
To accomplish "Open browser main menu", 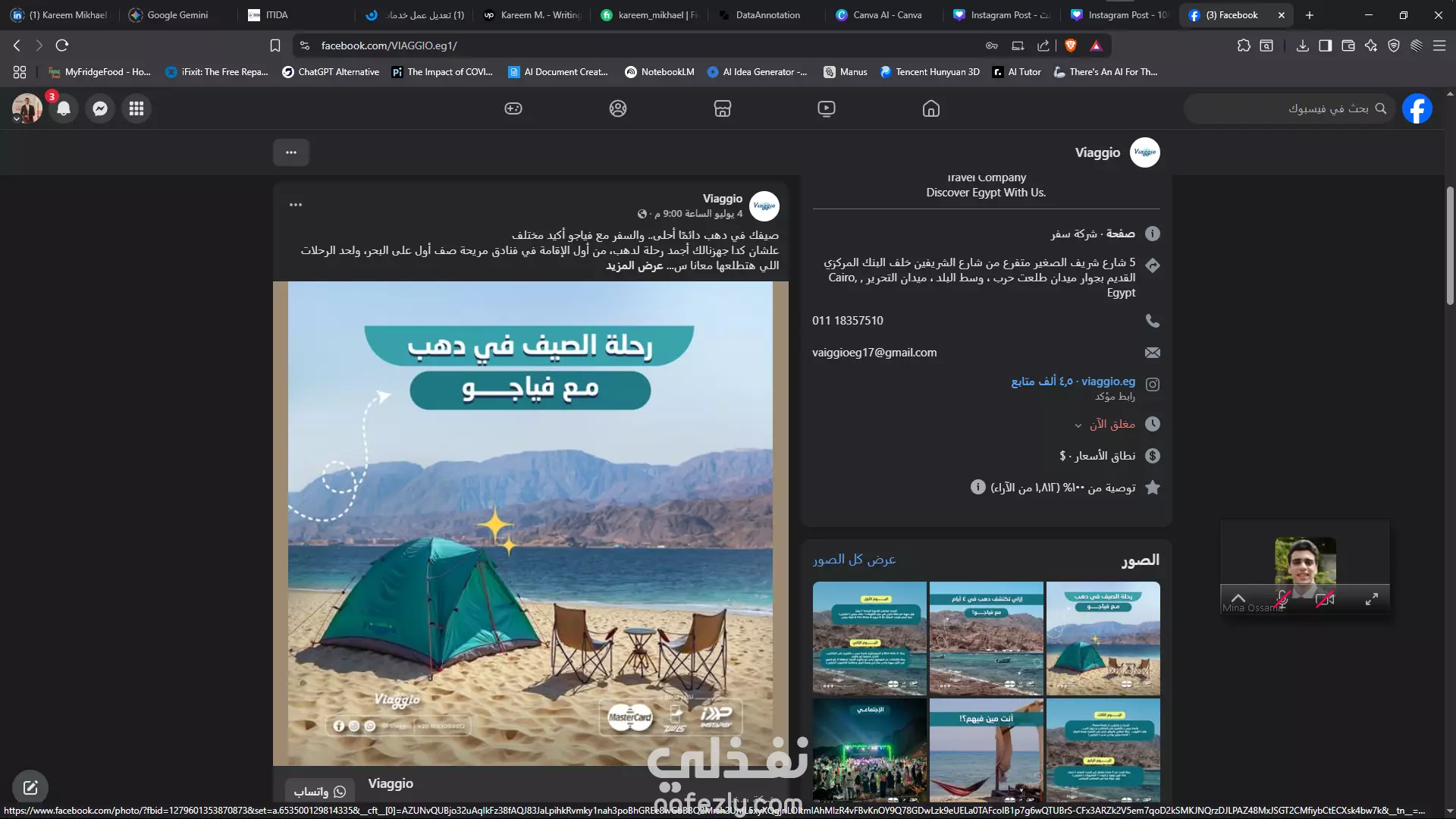I will (1439, 45).
